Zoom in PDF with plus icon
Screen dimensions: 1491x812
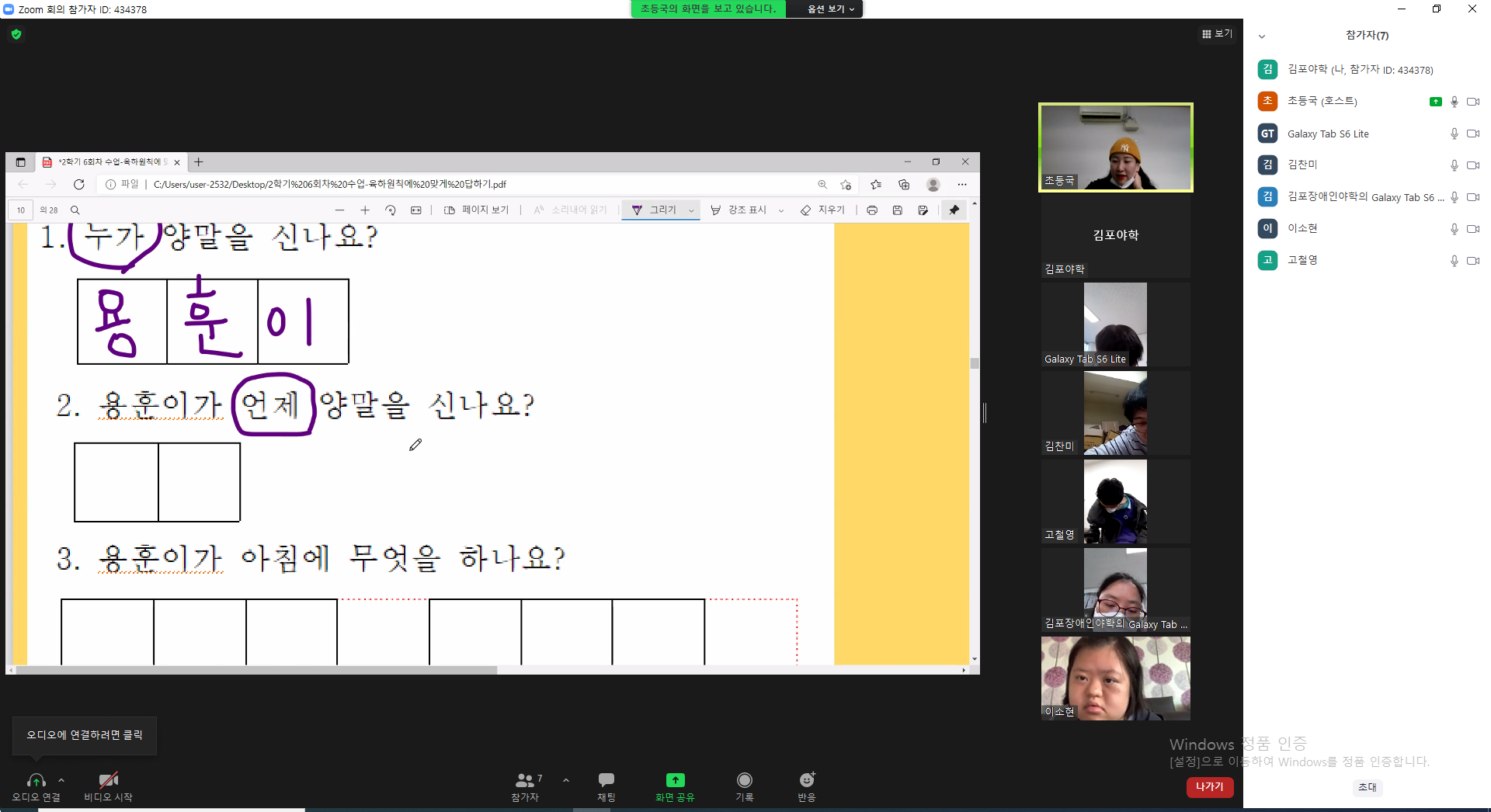pos(365,210)
